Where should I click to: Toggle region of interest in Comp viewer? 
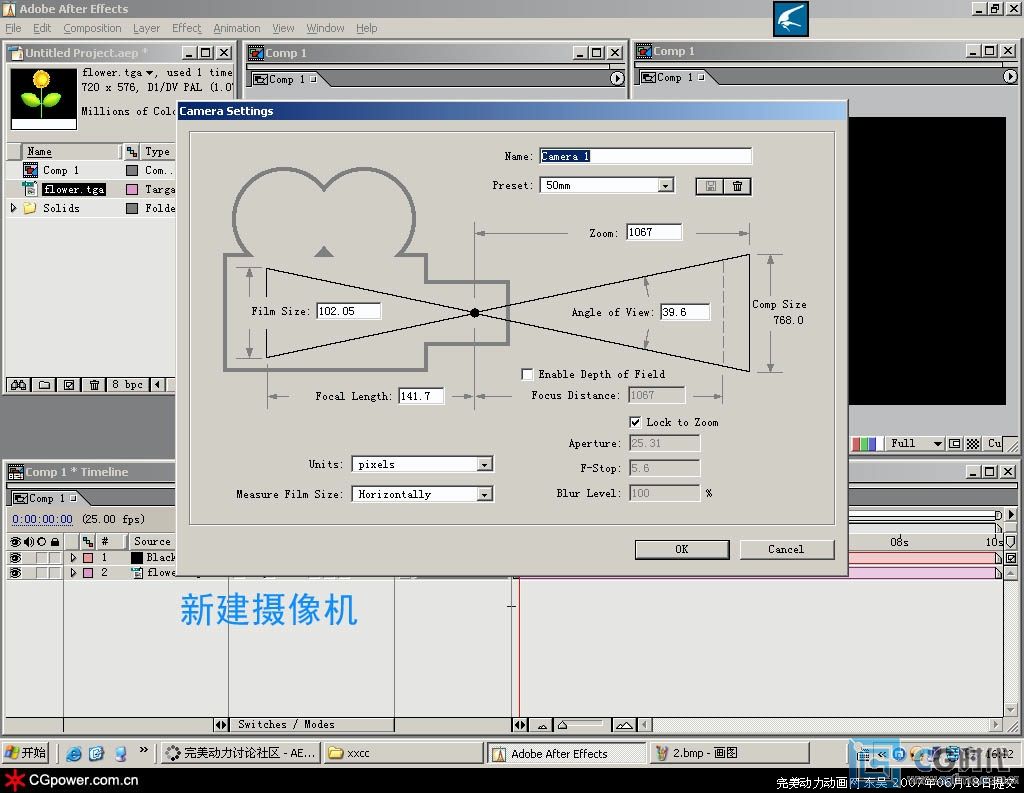(x=954, y=444)
